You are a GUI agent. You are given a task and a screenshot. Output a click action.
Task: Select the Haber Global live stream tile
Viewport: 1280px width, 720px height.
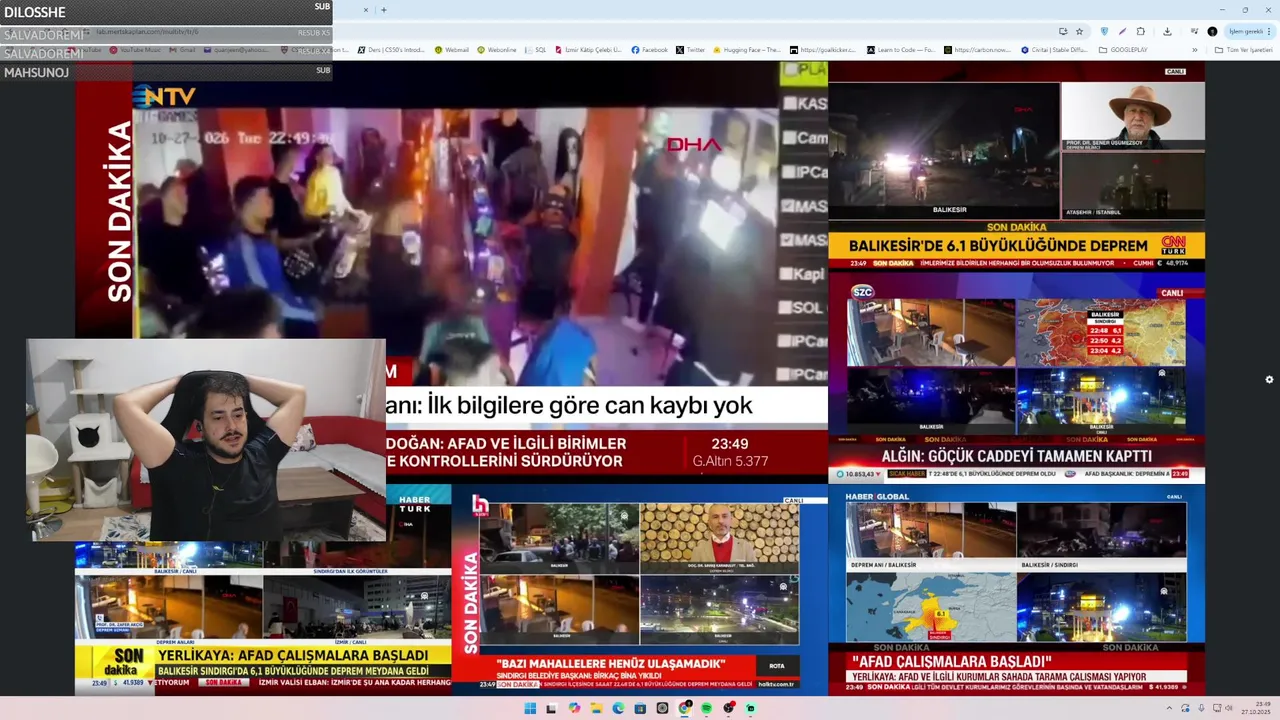pos(1016,590)
